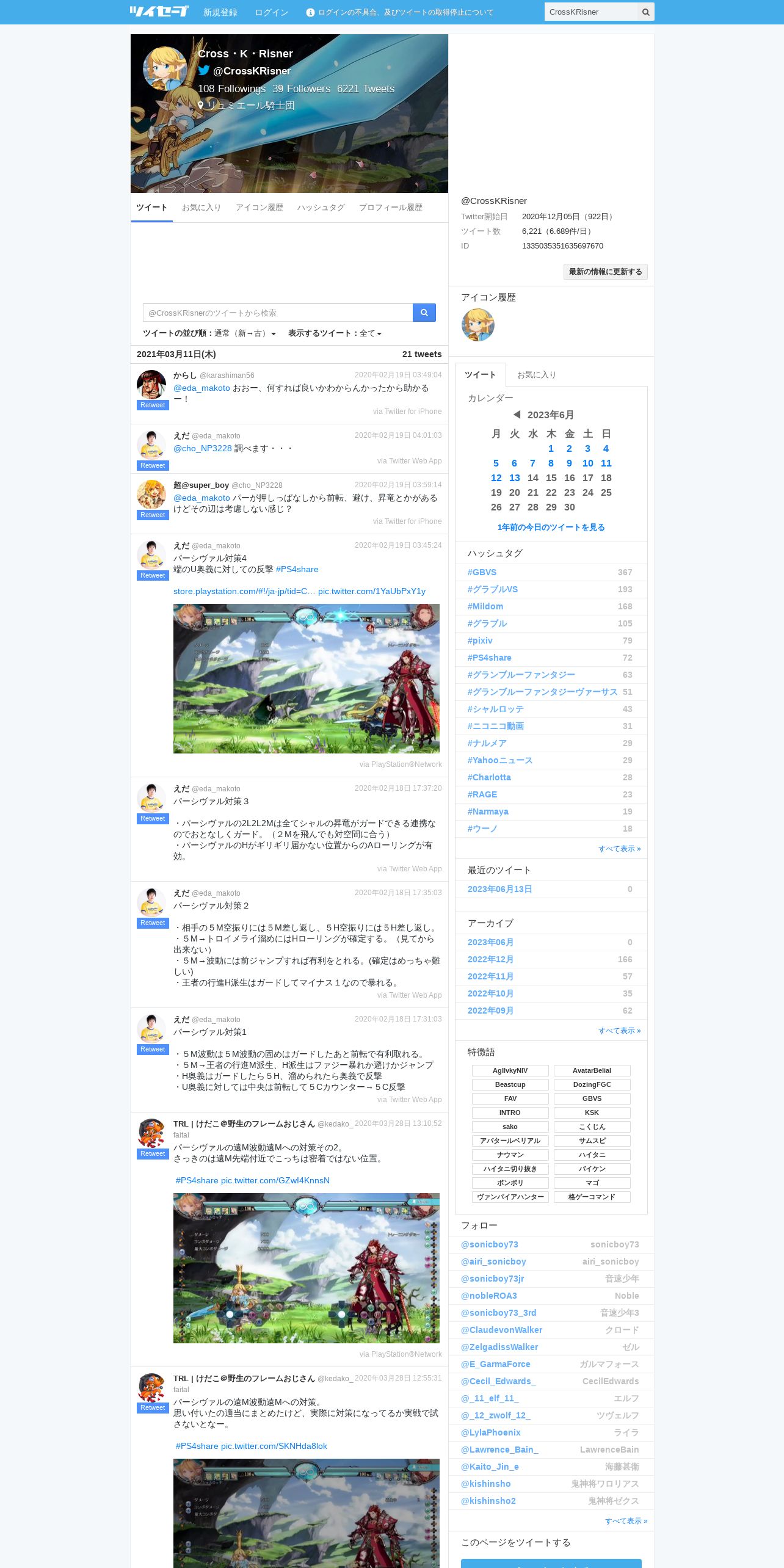Select June 1 in the calendar
The width and height of the screenshot is (784, 1568).
click(x=551, y=449)
